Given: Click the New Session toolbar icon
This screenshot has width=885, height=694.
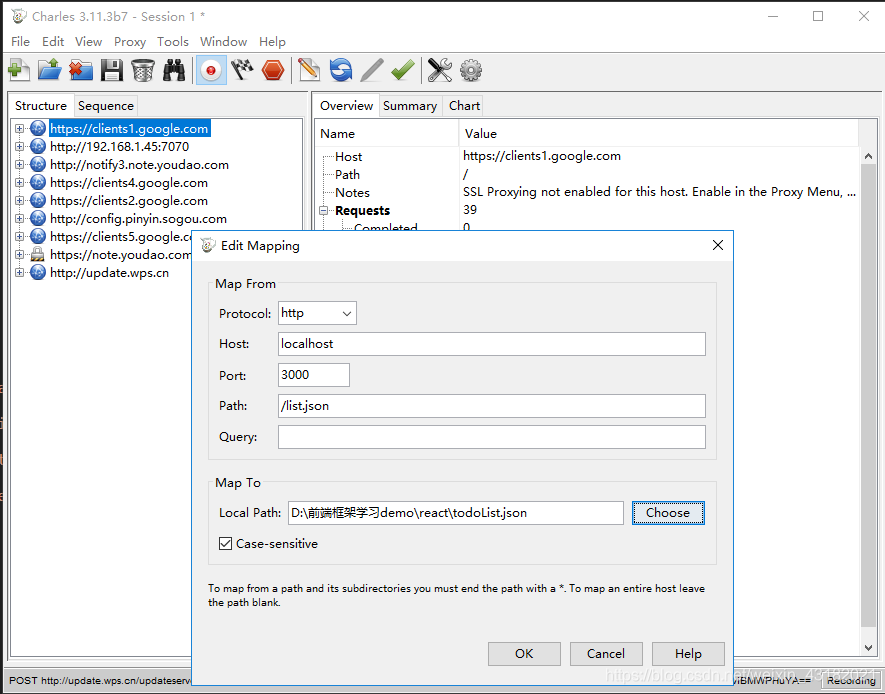Looking at the screenshot, I should click(19, 71).
